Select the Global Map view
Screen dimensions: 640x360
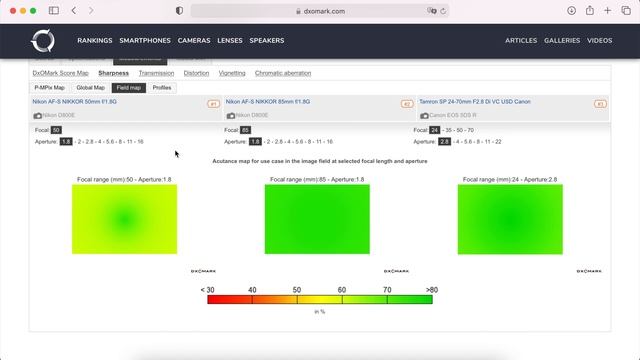coord(91,88)
